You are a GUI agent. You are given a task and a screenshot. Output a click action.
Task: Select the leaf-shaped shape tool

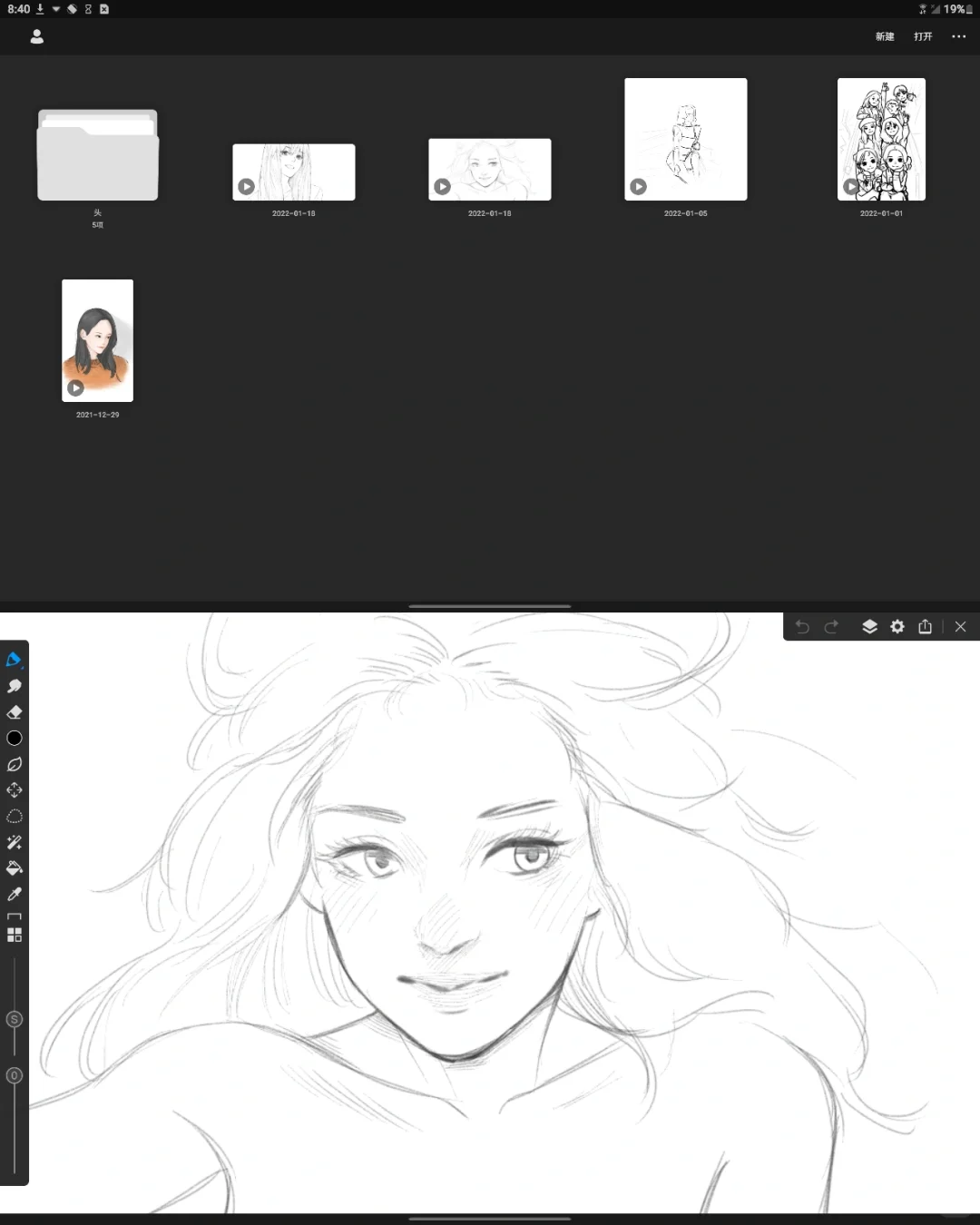click(14, 764)
